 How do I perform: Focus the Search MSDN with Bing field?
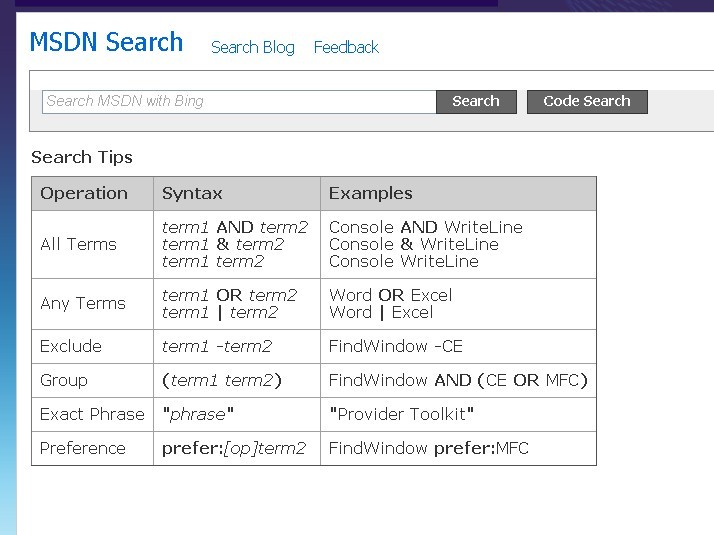[x=239, y=102]
